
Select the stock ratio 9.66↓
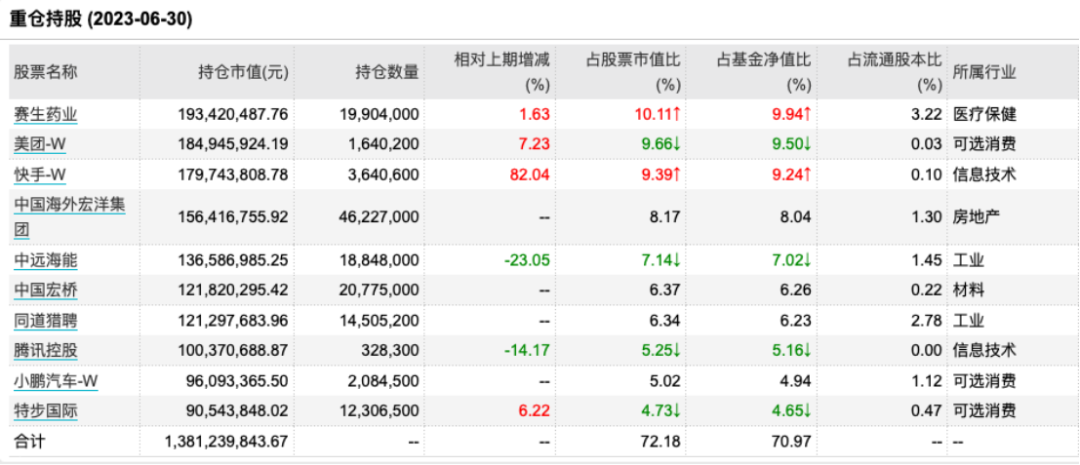(662, 145)
